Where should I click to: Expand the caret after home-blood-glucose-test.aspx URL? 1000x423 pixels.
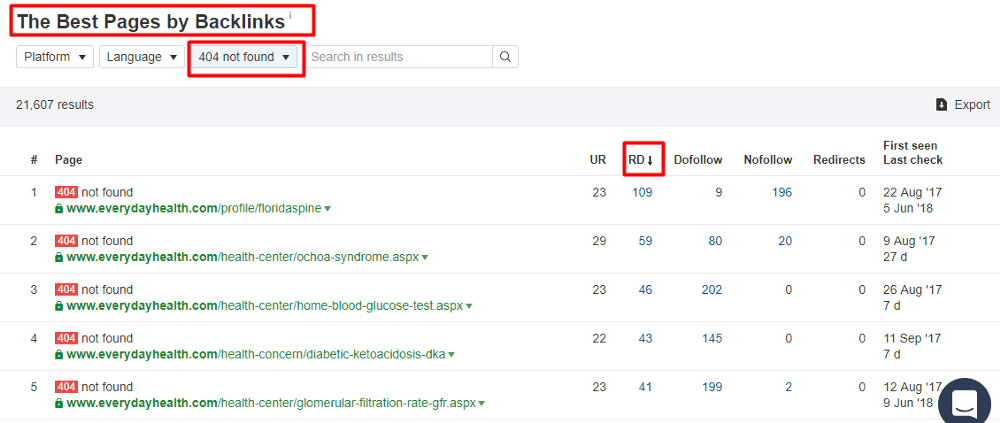point(469,306)
